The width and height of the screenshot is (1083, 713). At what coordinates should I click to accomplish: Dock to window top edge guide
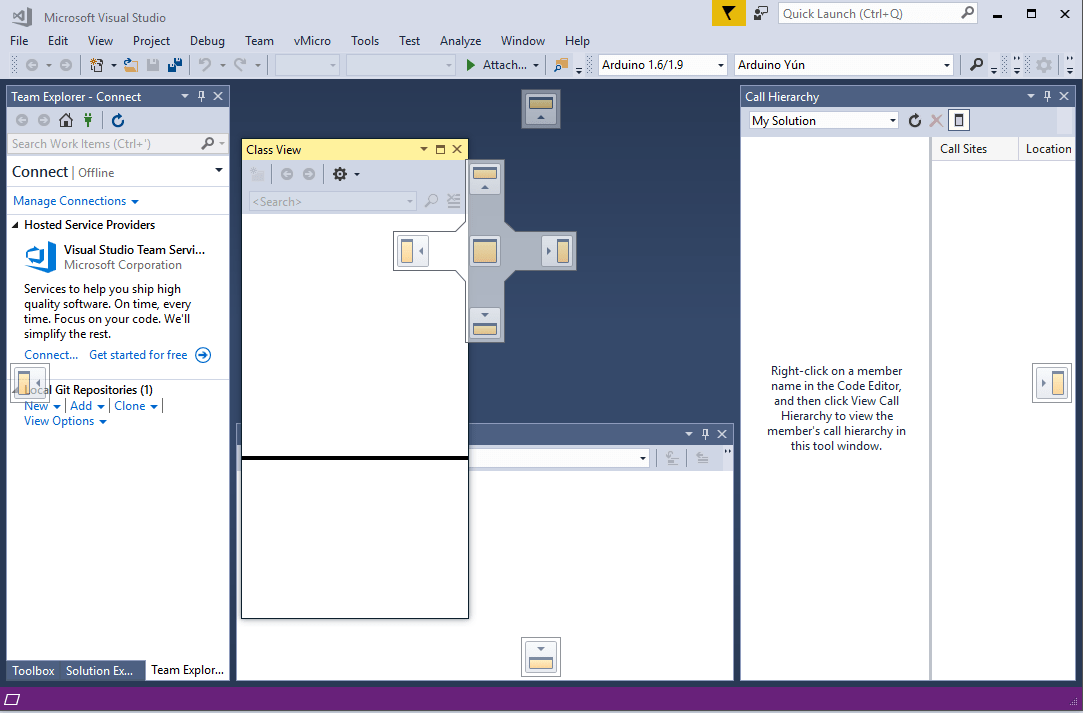[x=541, y=109]
